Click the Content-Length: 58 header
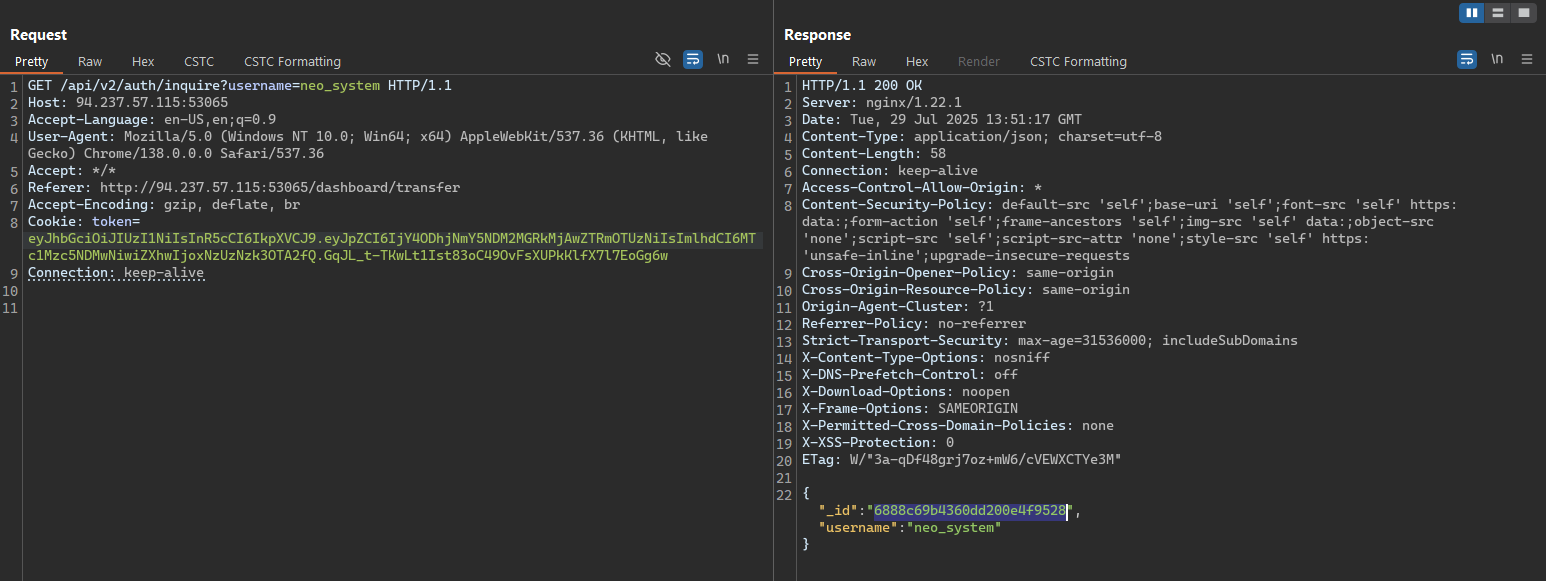 pos(874,154)
